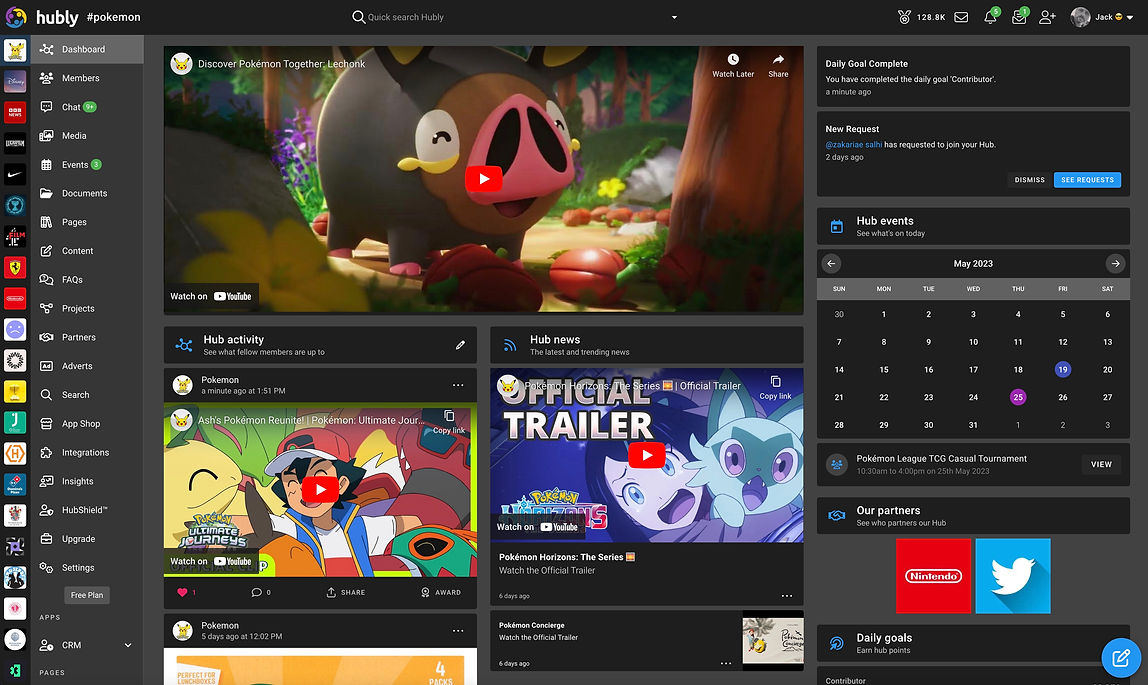Click the add member icon in header
This screenshot has width=1148, height=685.
tap(1047, 17)
